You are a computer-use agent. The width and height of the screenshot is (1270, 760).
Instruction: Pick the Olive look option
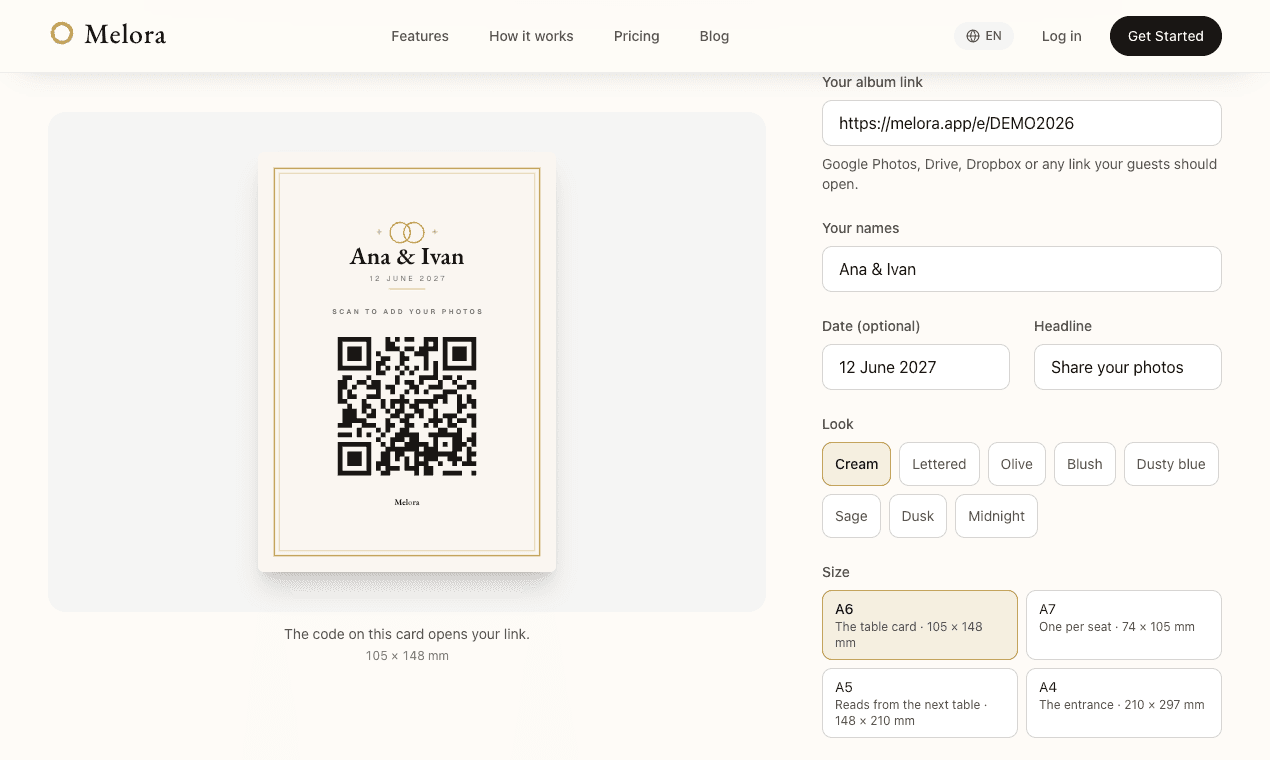point(1017,464)
